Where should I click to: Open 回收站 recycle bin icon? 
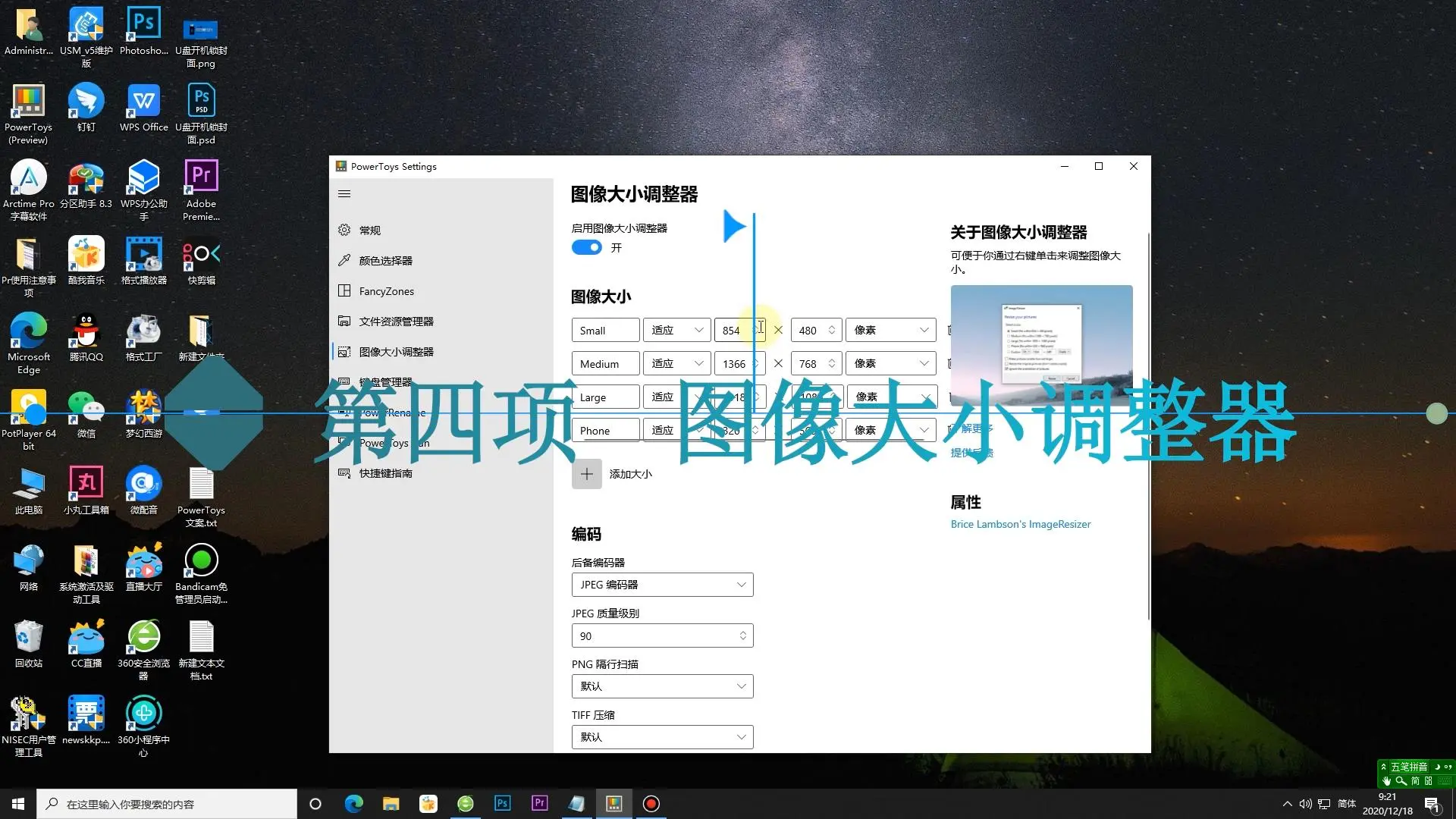29,644
